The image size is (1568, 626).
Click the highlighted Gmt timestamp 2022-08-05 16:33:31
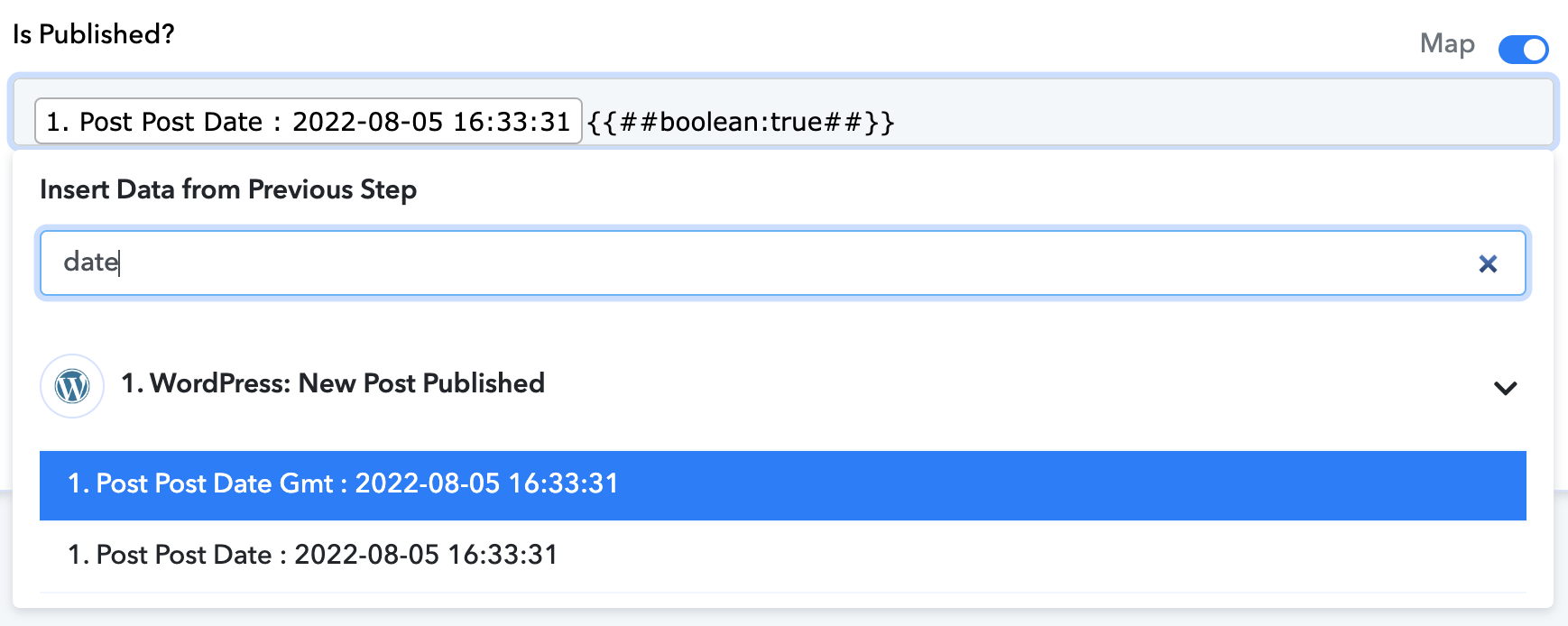pos(486,483)
